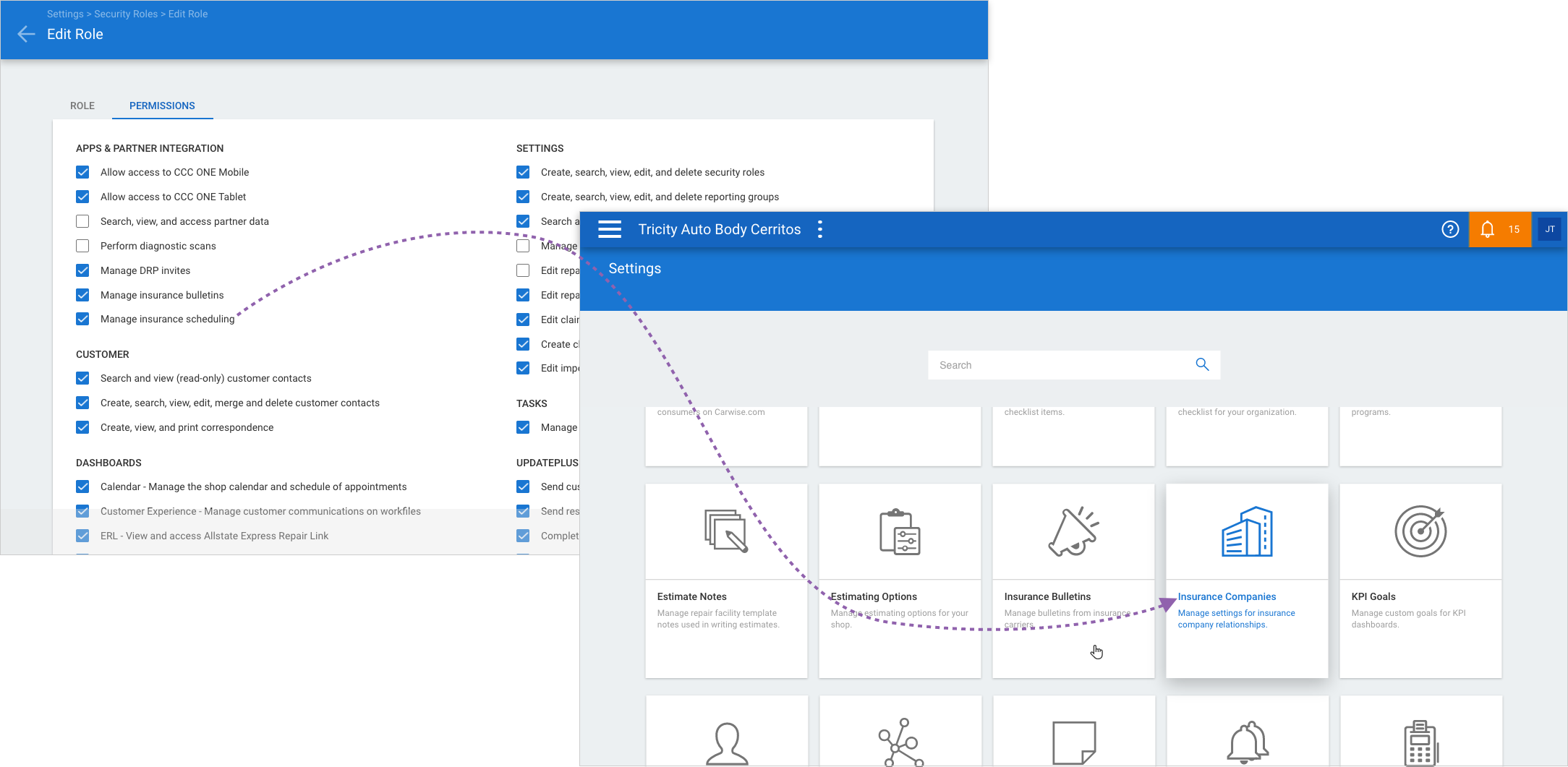Click the back arrow on Edit Role
The height and width of the screenshot is (767, 1568).
[x=26, y=34]
